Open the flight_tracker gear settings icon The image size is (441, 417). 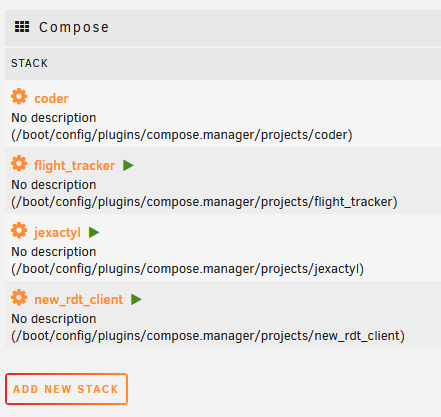(x=19, y=164)
